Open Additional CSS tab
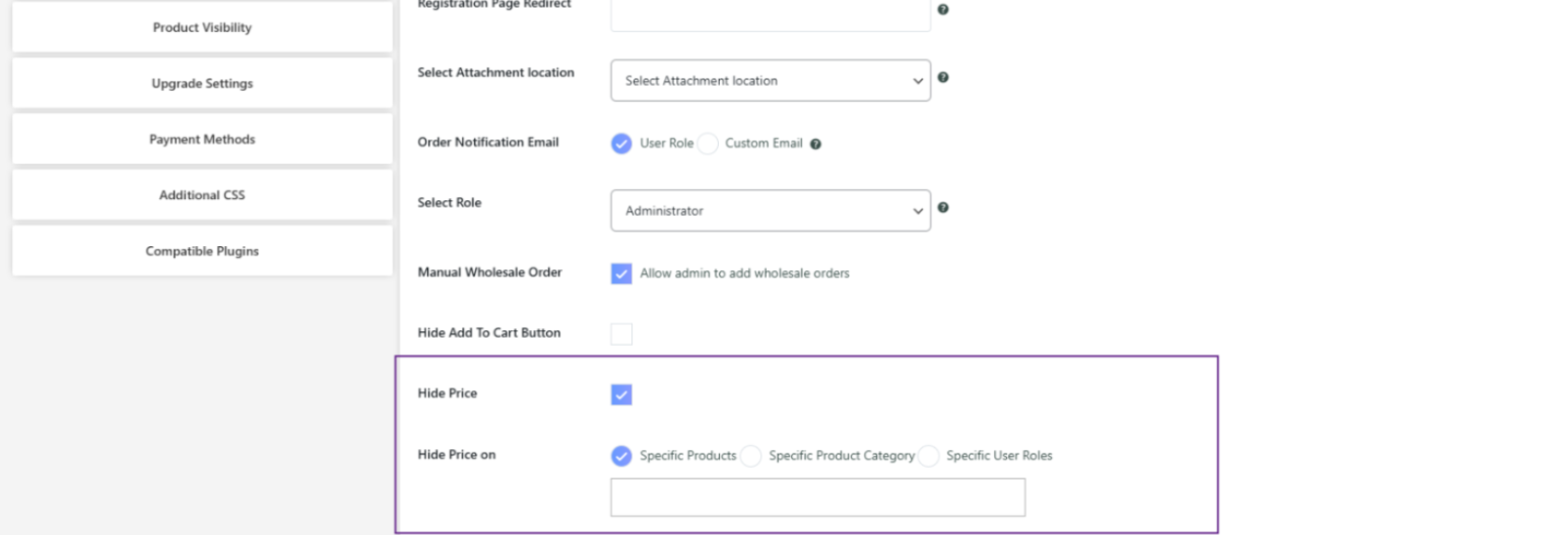Image resolution: width=1568 pixels, height=535 pixels. click(202, 195)
